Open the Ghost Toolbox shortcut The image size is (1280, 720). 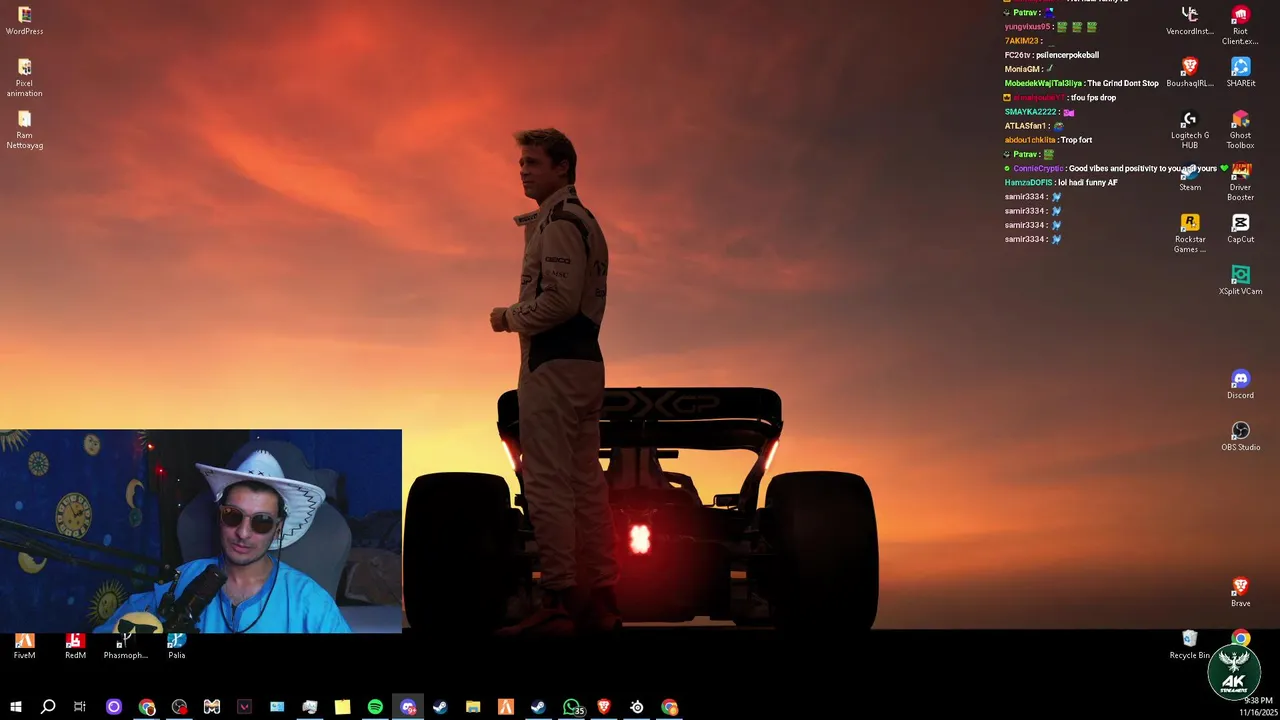coord(1240,130)
